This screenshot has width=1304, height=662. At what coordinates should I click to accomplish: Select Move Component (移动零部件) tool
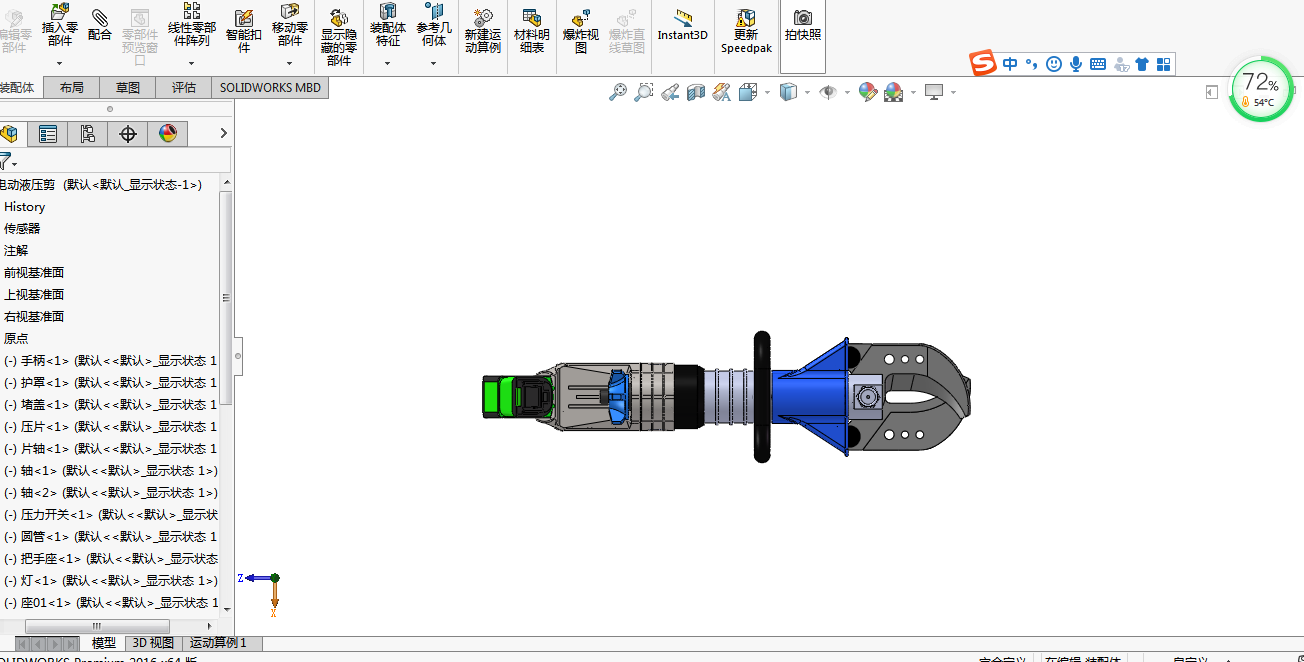[290, 26]
